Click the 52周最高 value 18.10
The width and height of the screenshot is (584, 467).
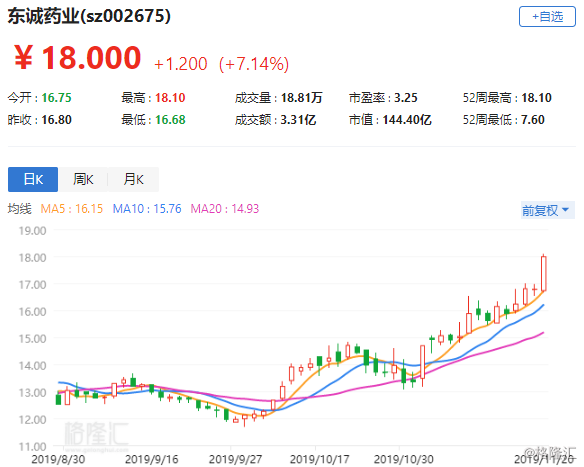[x=536, y=98]
